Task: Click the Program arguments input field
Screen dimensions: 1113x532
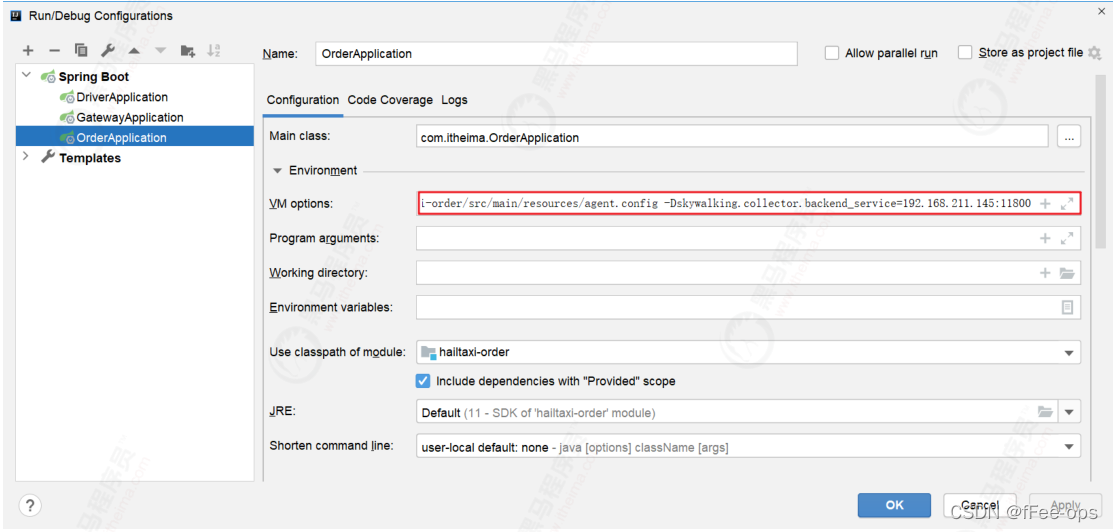Action: tap(748, 239)
